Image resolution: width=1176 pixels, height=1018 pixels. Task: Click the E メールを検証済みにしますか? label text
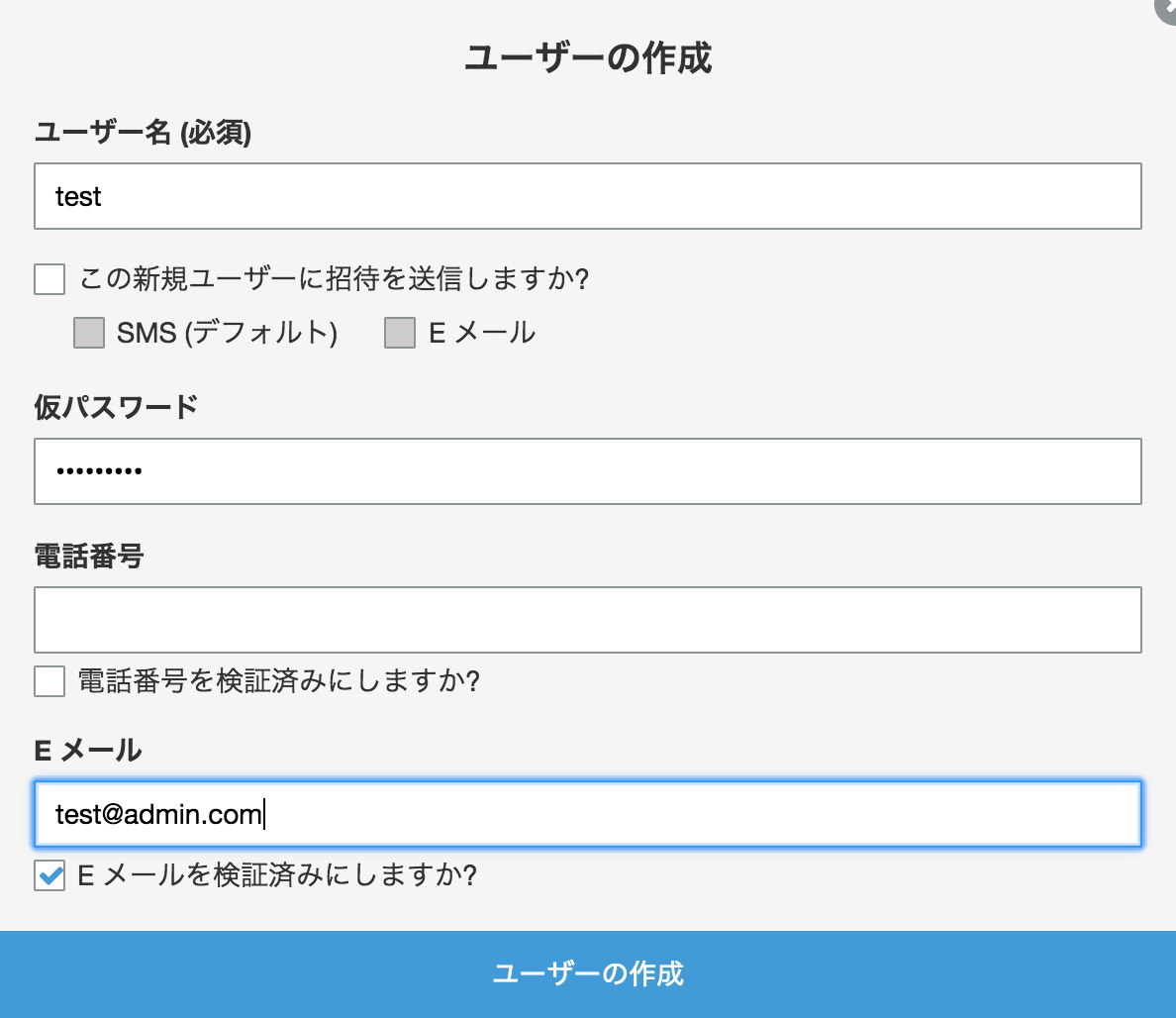pyautogui.click(x=277, y=875)
